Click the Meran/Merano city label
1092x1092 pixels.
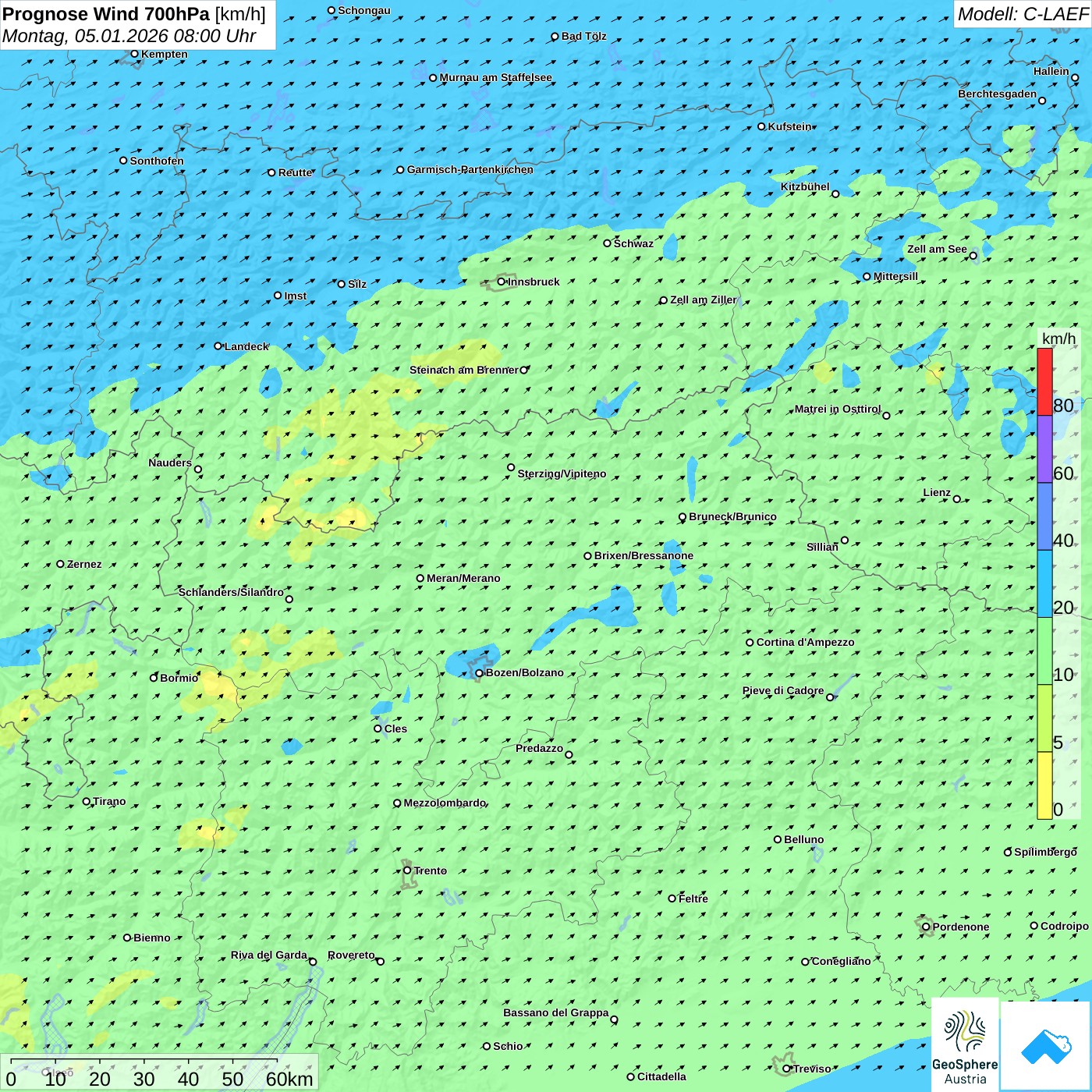click(x=463, y=578)
